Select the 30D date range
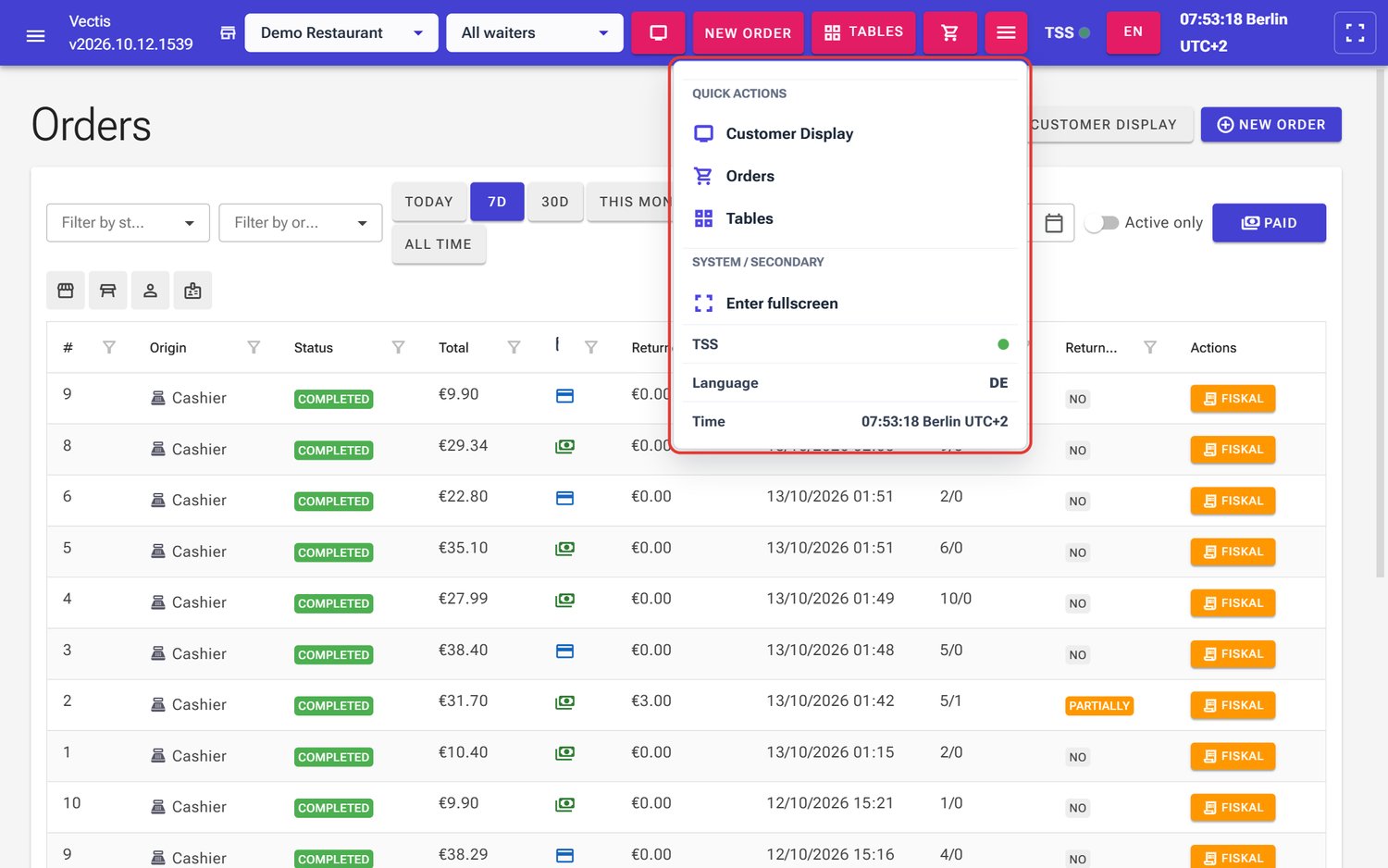Screen dimensions: 1388x868 tap(555, 202)
